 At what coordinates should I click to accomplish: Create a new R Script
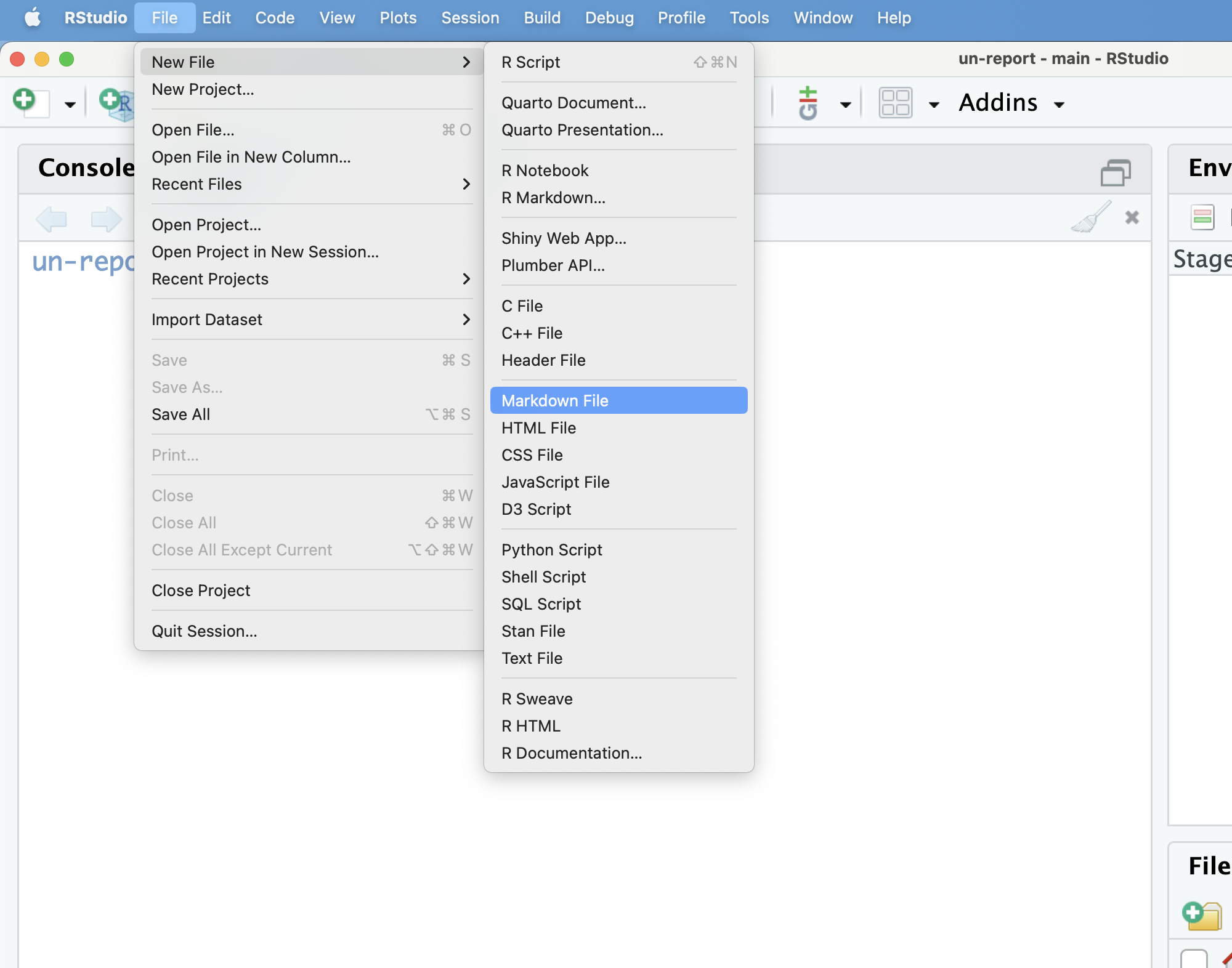619,62
